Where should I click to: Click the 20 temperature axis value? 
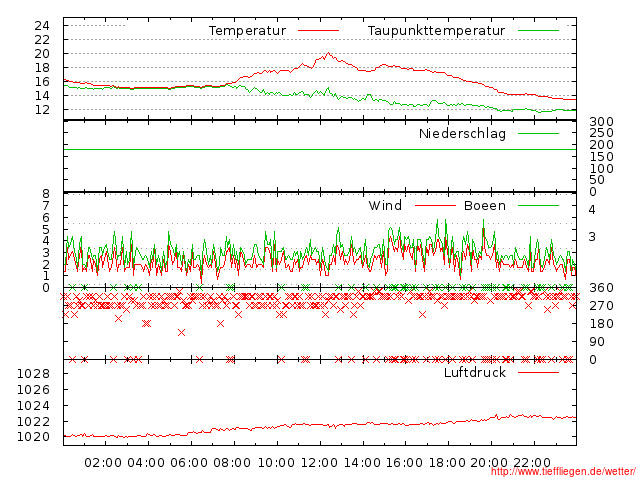42,53
